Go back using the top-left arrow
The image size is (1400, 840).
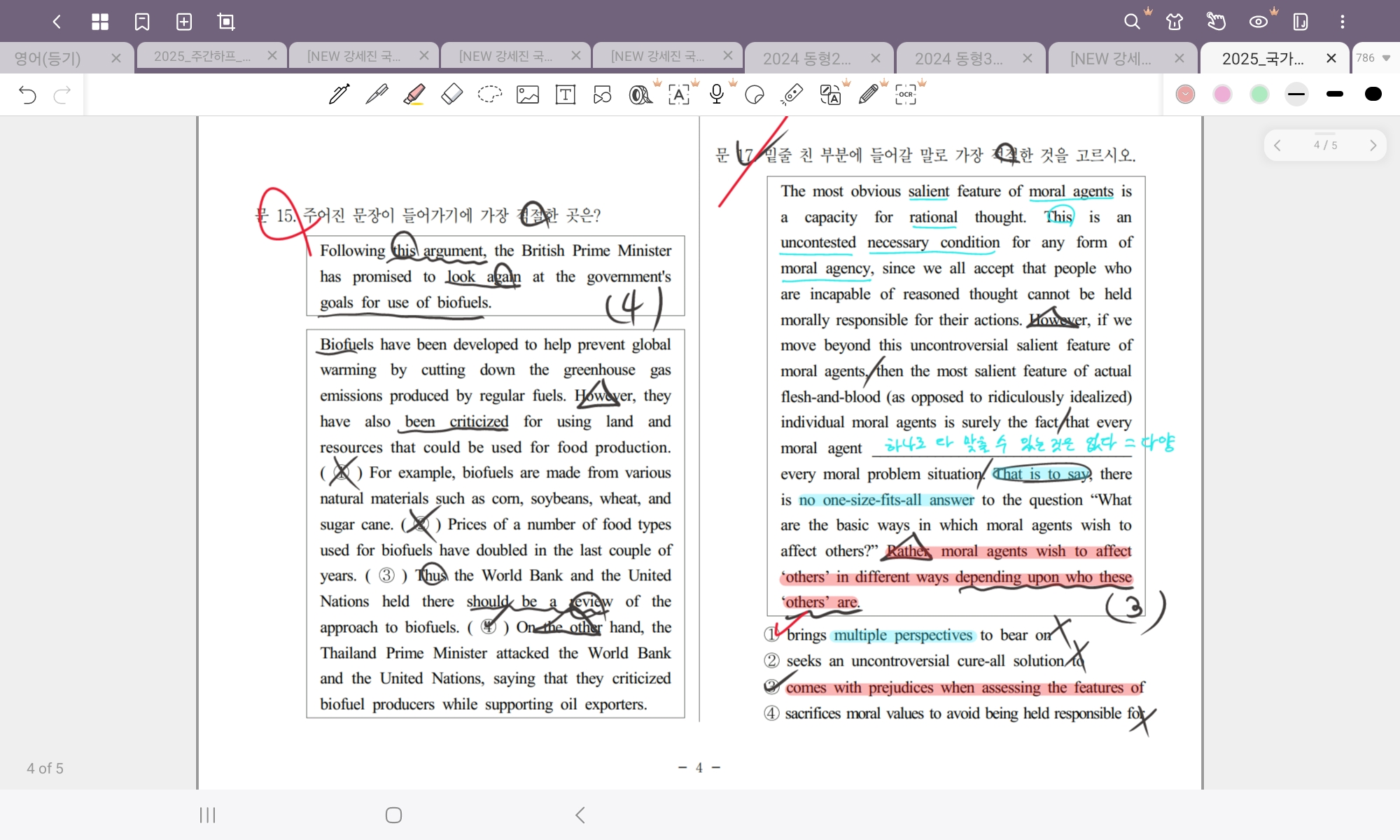coord(57,22)
